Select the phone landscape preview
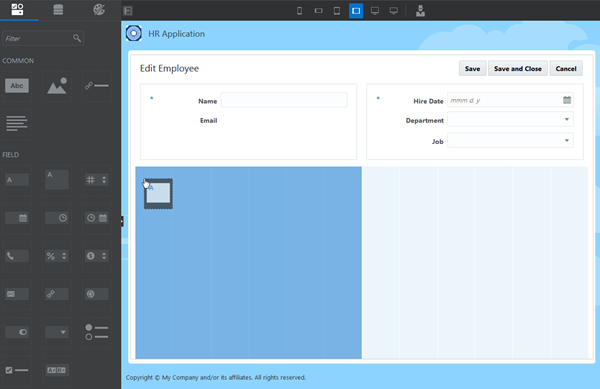The image size is (600, 389). point(318,11)
